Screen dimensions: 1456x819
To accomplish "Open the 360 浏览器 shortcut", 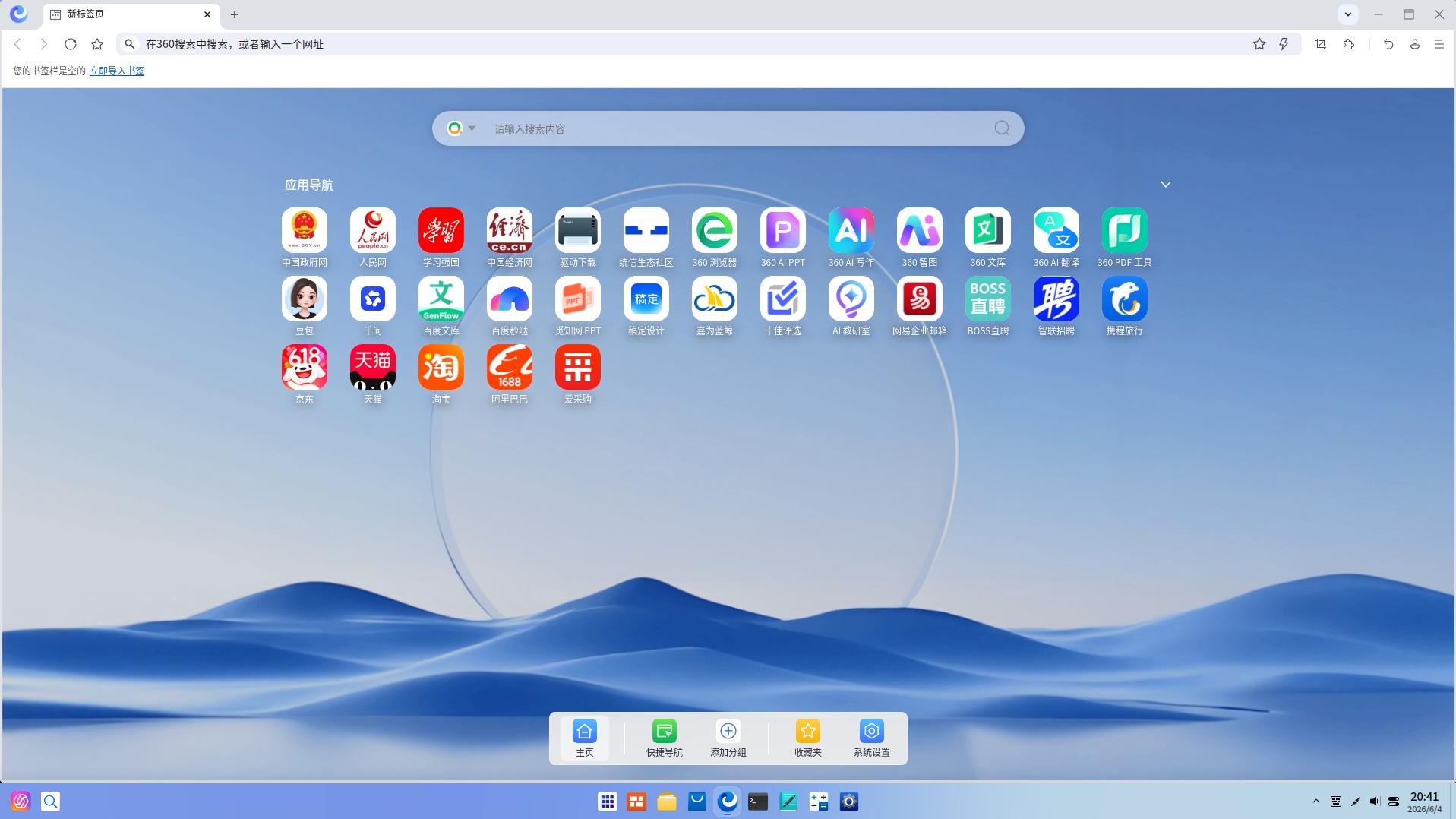I will 715,230.
